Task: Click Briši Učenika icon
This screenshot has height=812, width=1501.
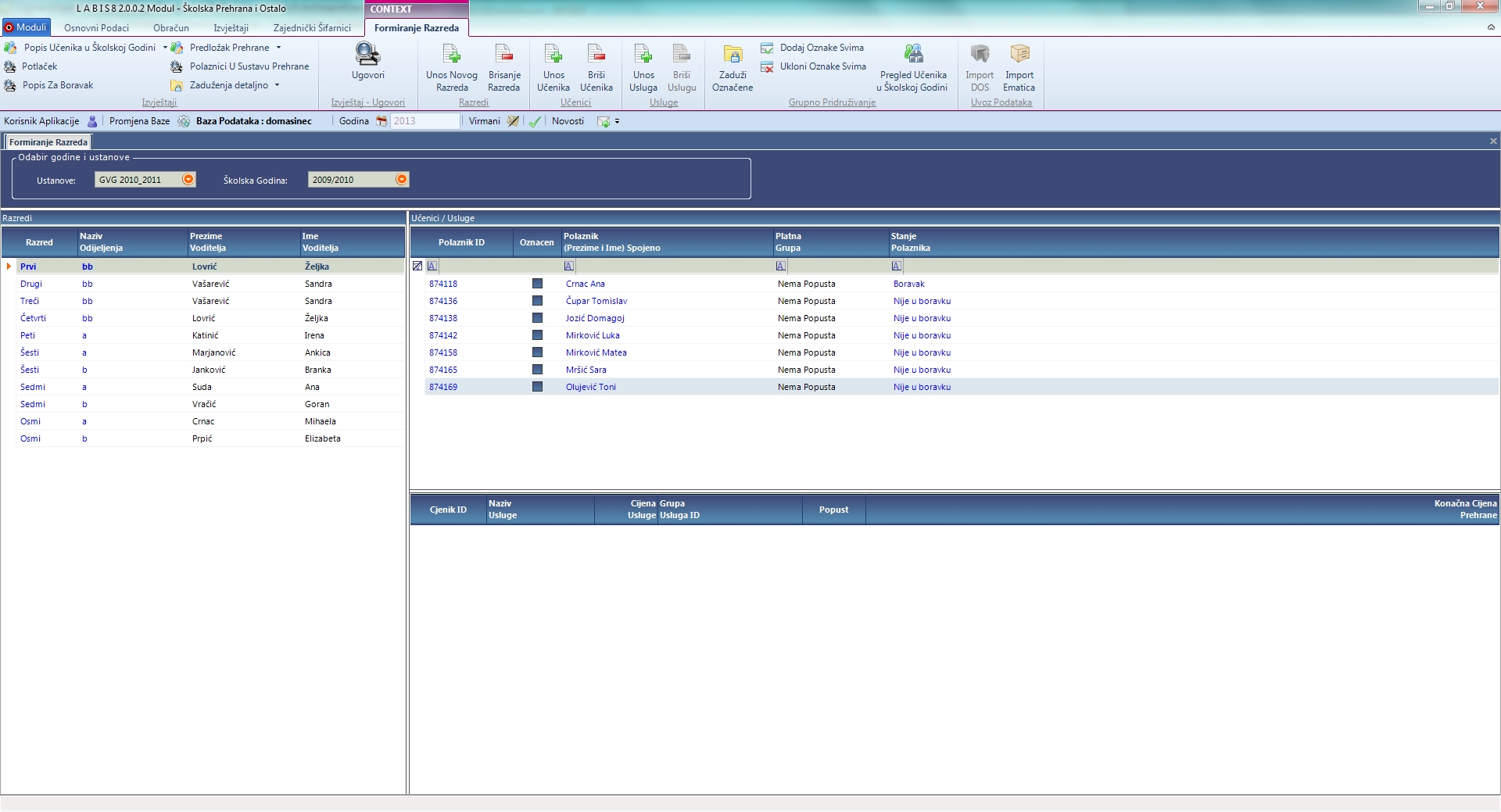Action: [596, 55]
